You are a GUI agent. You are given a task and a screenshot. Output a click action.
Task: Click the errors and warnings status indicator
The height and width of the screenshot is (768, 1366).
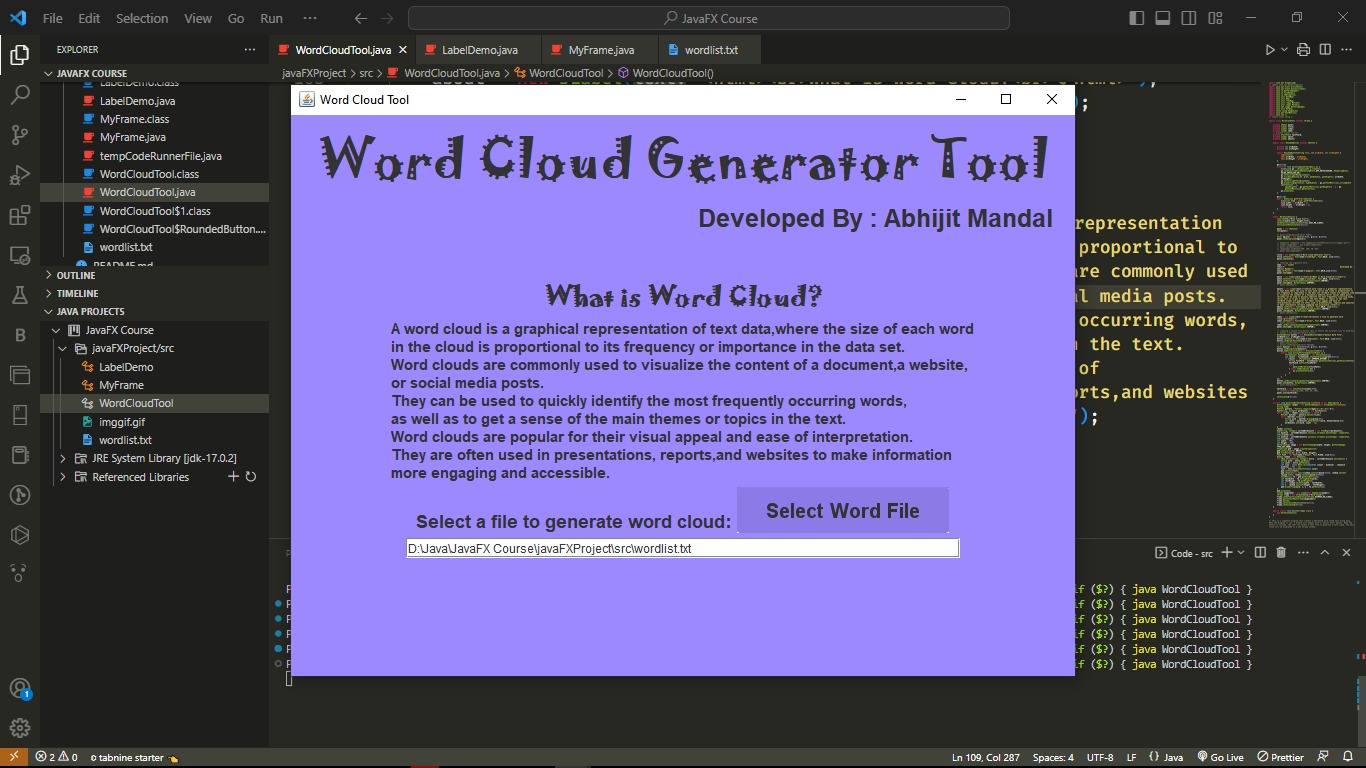point(57,757)
